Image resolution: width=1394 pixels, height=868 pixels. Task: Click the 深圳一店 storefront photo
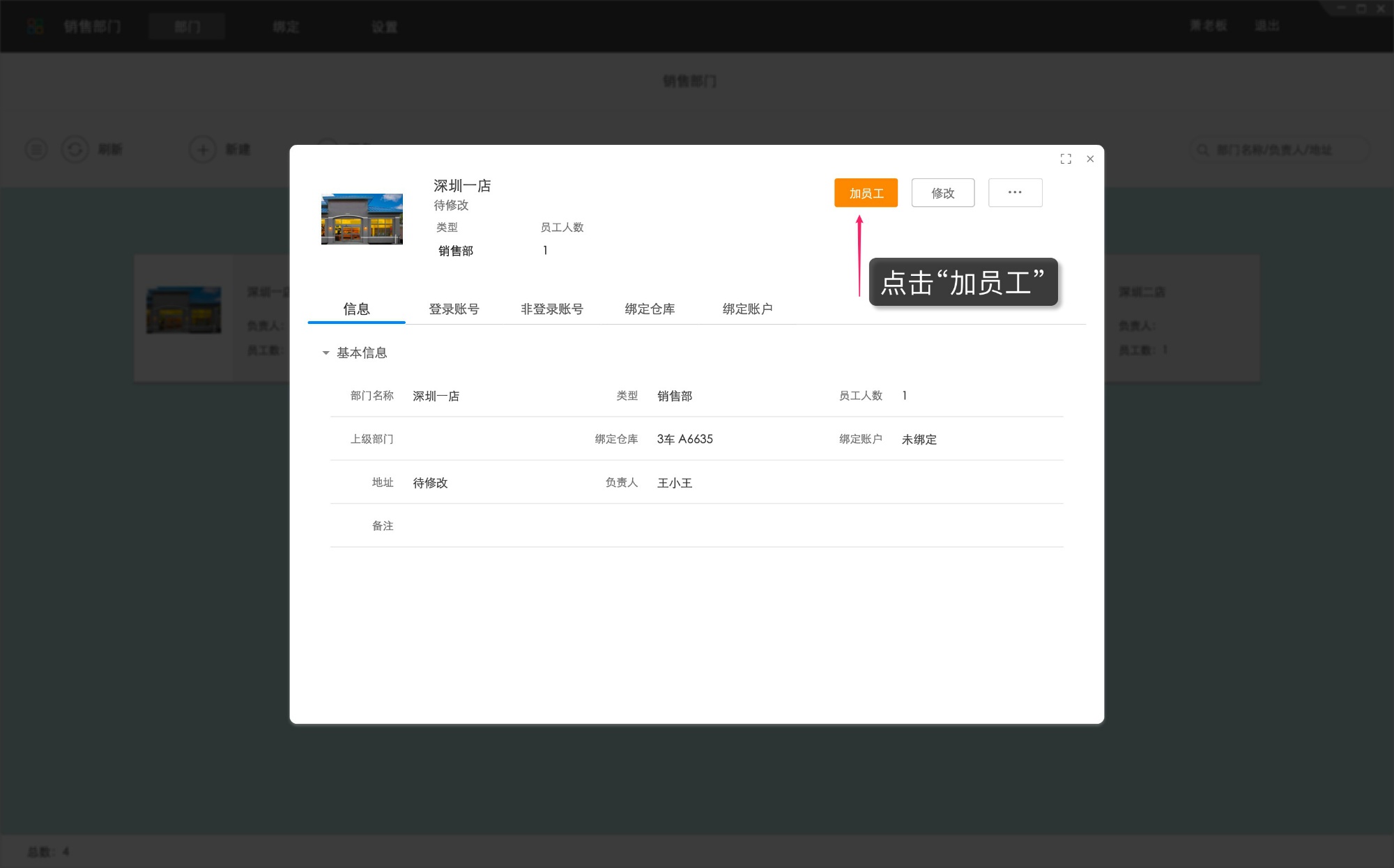(362, 218)
